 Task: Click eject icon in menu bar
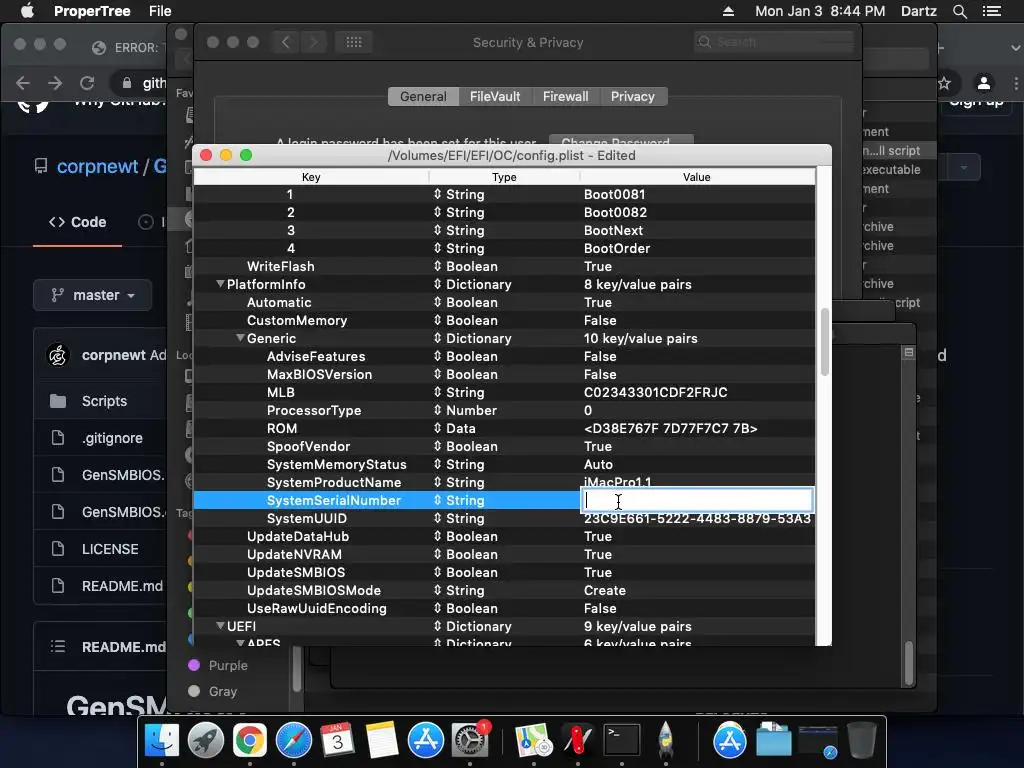[728, 11]
